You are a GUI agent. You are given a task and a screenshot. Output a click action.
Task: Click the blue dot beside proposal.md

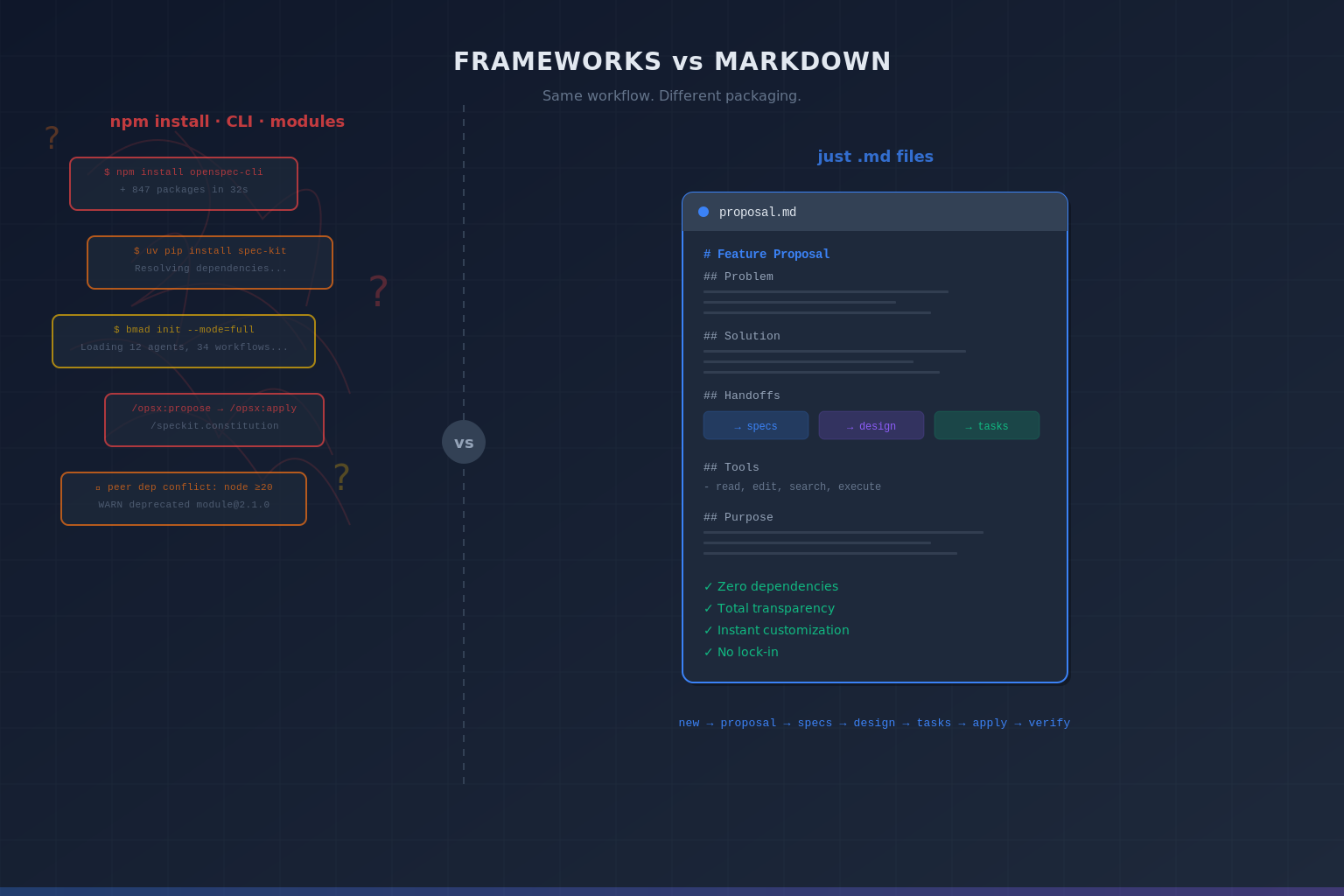point(703,212)
